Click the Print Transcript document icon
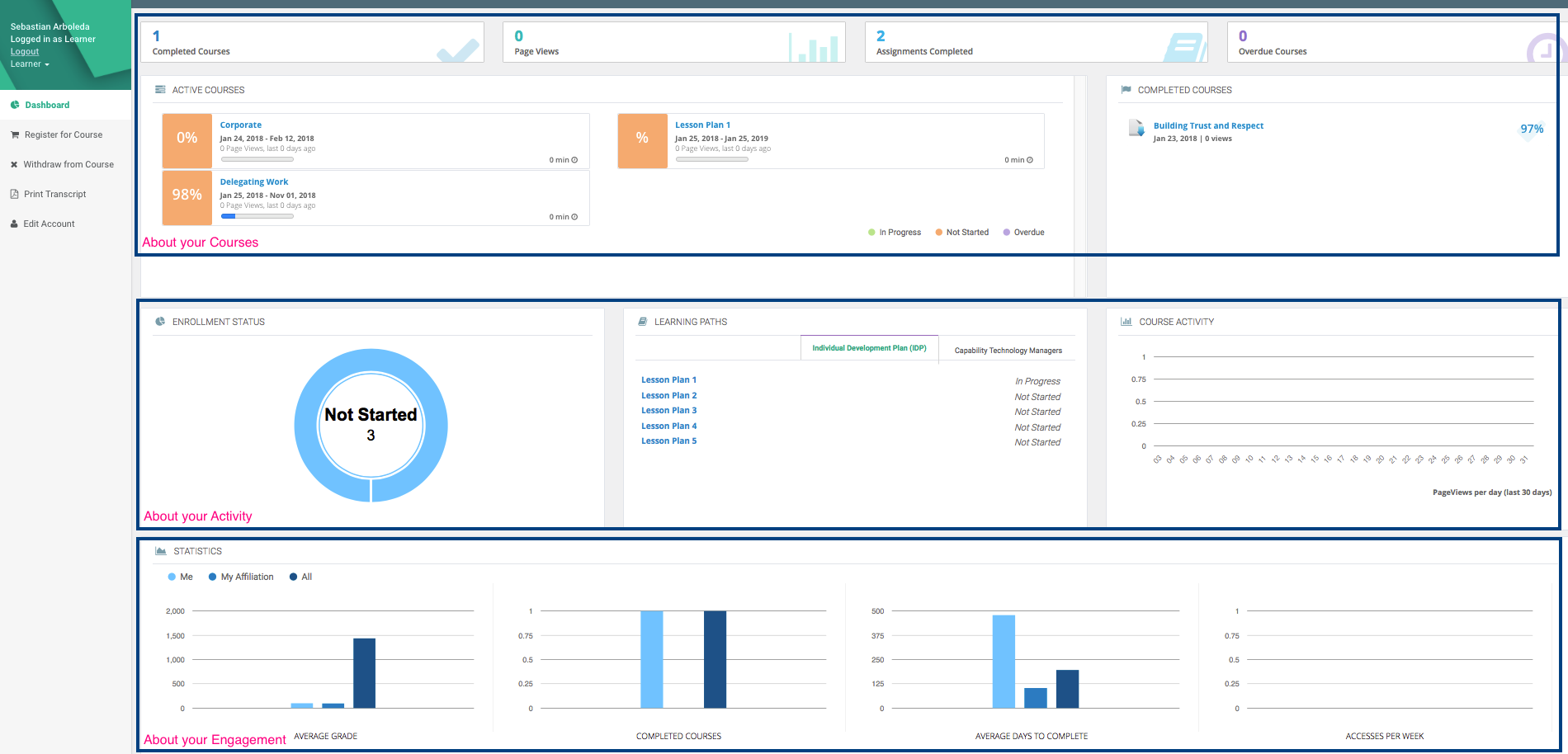The height and width of the screenshot is (754, 1568). click(15, 194)
